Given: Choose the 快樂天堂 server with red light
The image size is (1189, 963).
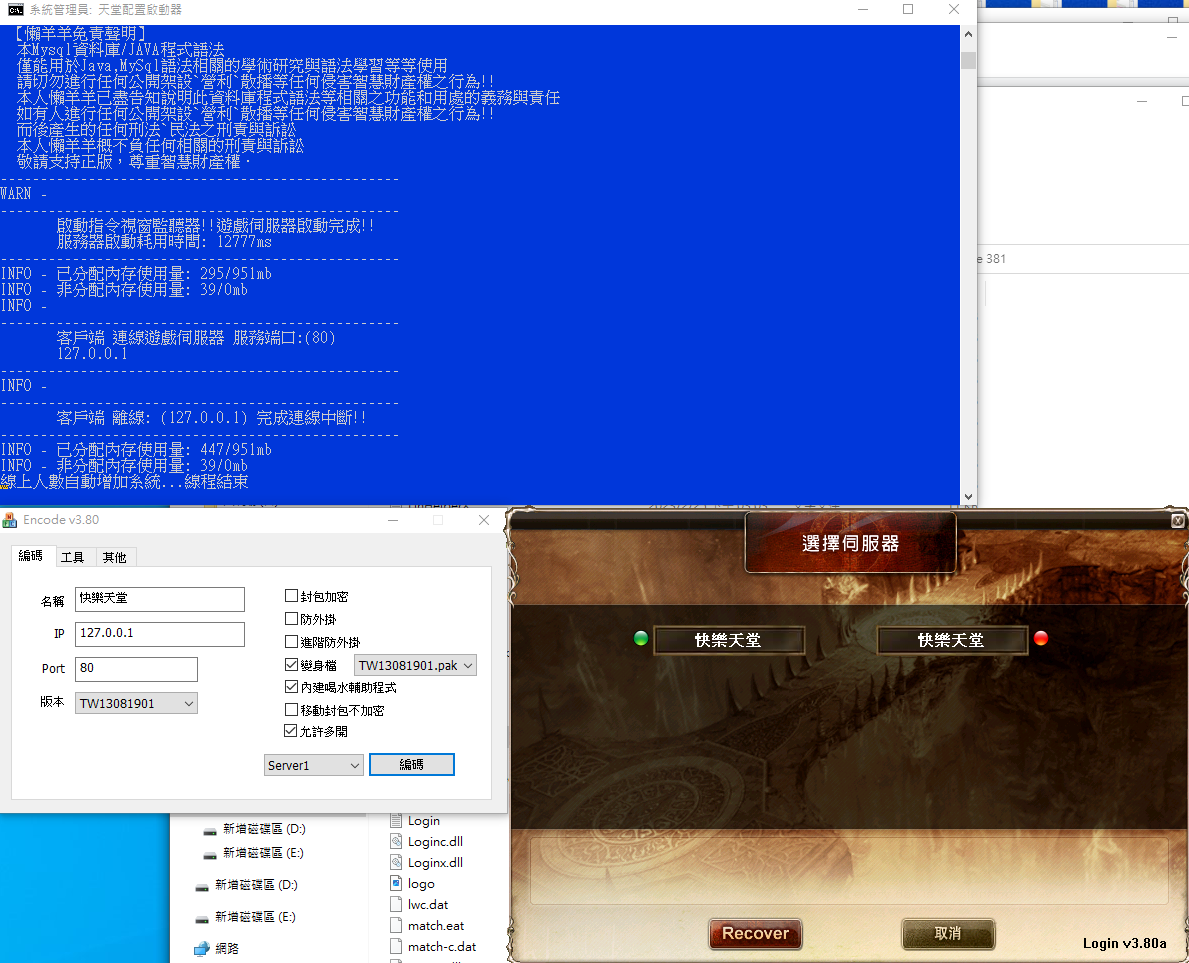Looking at the screenshot, I should [x=951, y=640].
